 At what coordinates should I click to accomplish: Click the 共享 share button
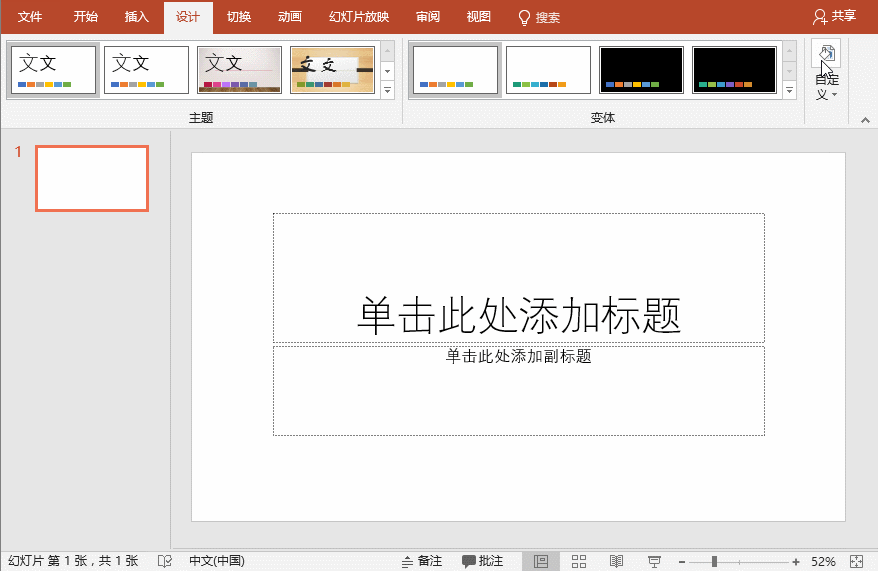[835, 17]
